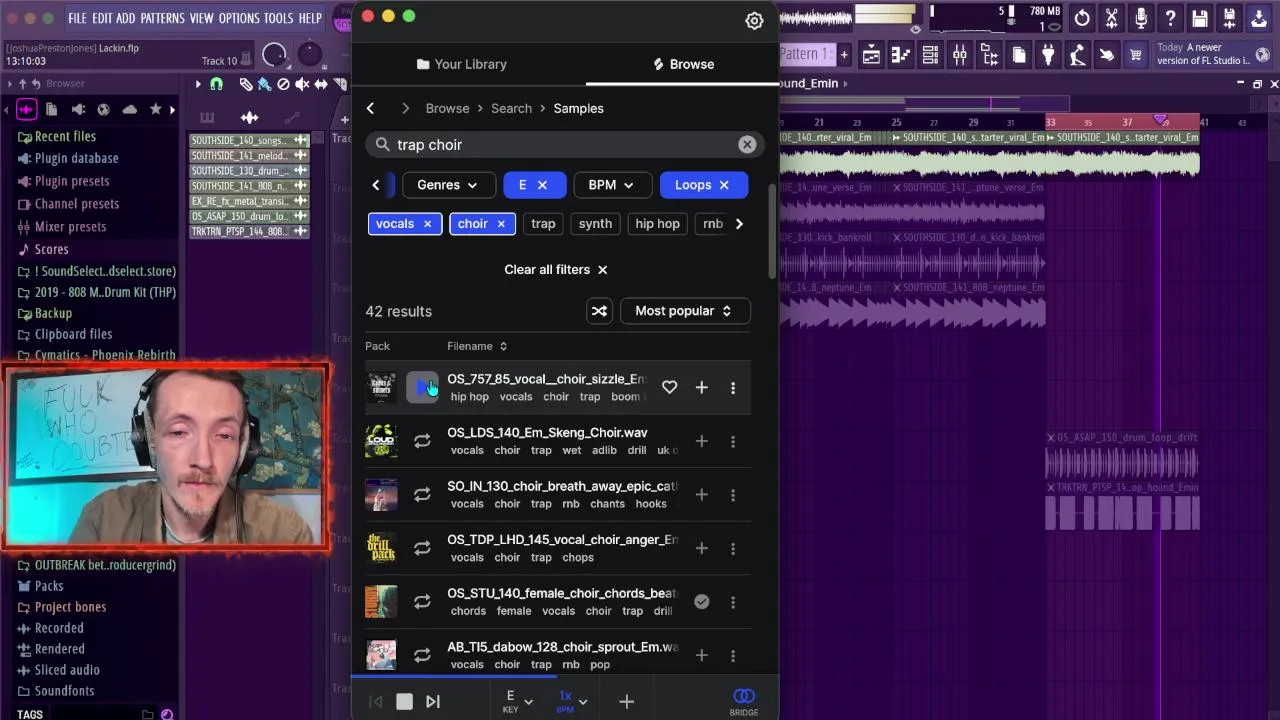This screenshot has height=720, width=1280.
Task: Open FL Studio plugin picker plug icon
Action: [x=1048, y=55]
